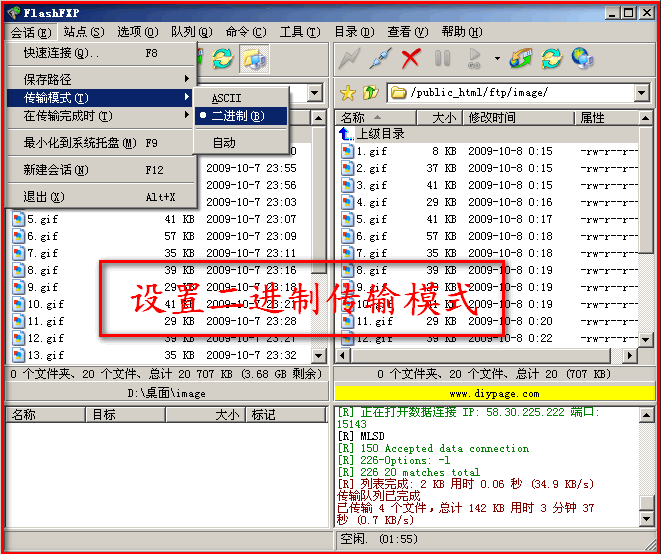Click remote pane horizontal scrollbar right arrow

coord(629,355)
